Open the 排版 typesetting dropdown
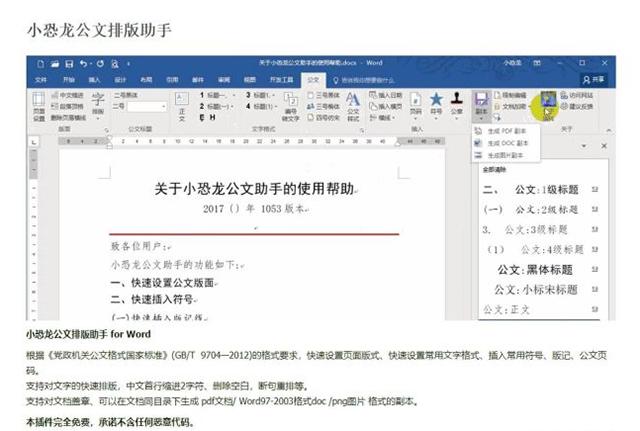This screenshot has width=640, height=431. tap(98, 106)
